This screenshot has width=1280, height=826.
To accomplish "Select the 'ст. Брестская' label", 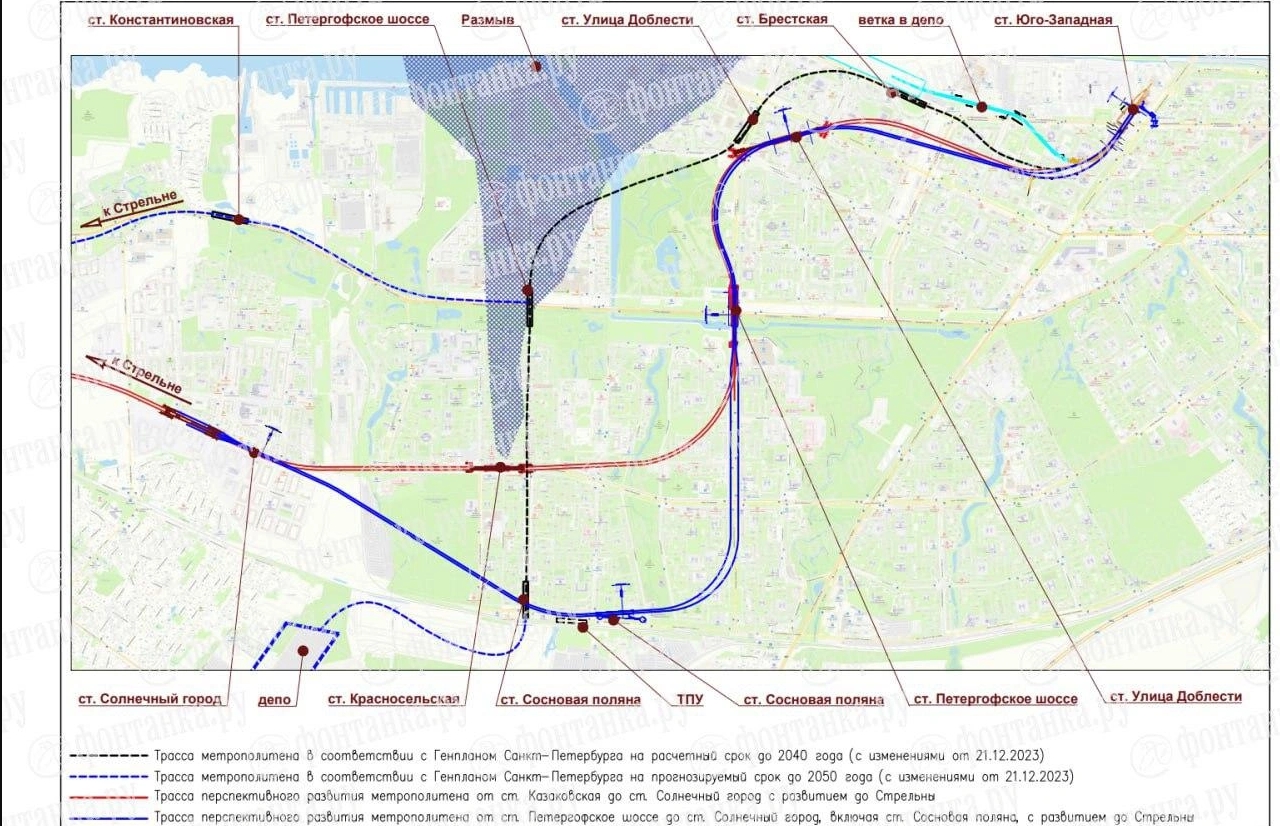I will tap(779, 20).
